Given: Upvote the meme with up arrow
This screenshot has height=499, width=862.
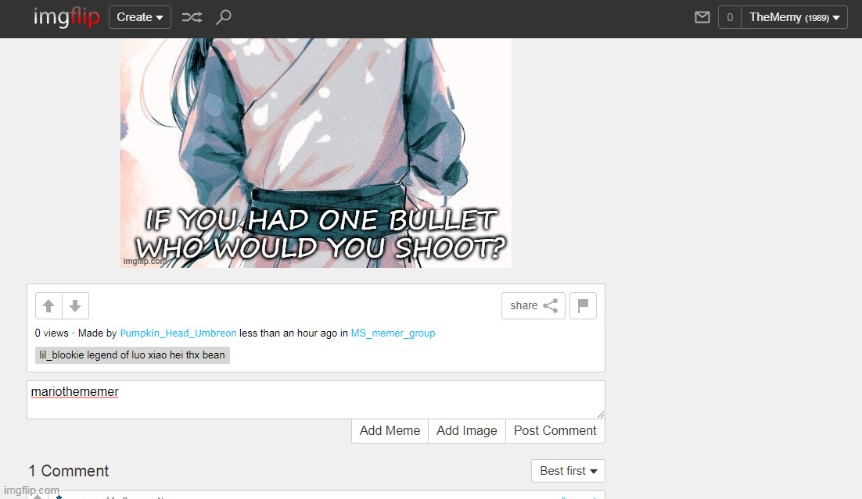Looking at the screenshot, I should pos(48,306).
